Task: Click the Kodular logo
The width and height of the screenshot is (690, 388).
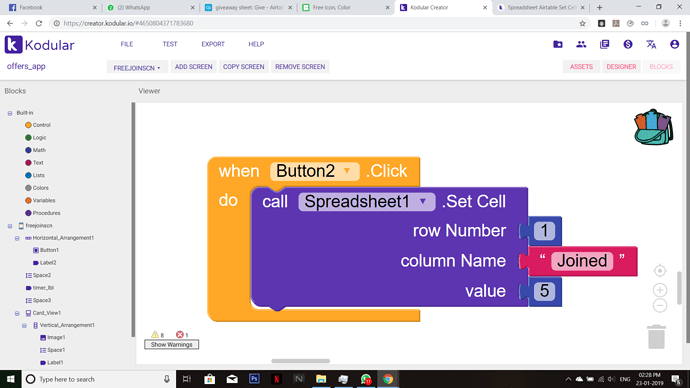Action: (40, 45)
